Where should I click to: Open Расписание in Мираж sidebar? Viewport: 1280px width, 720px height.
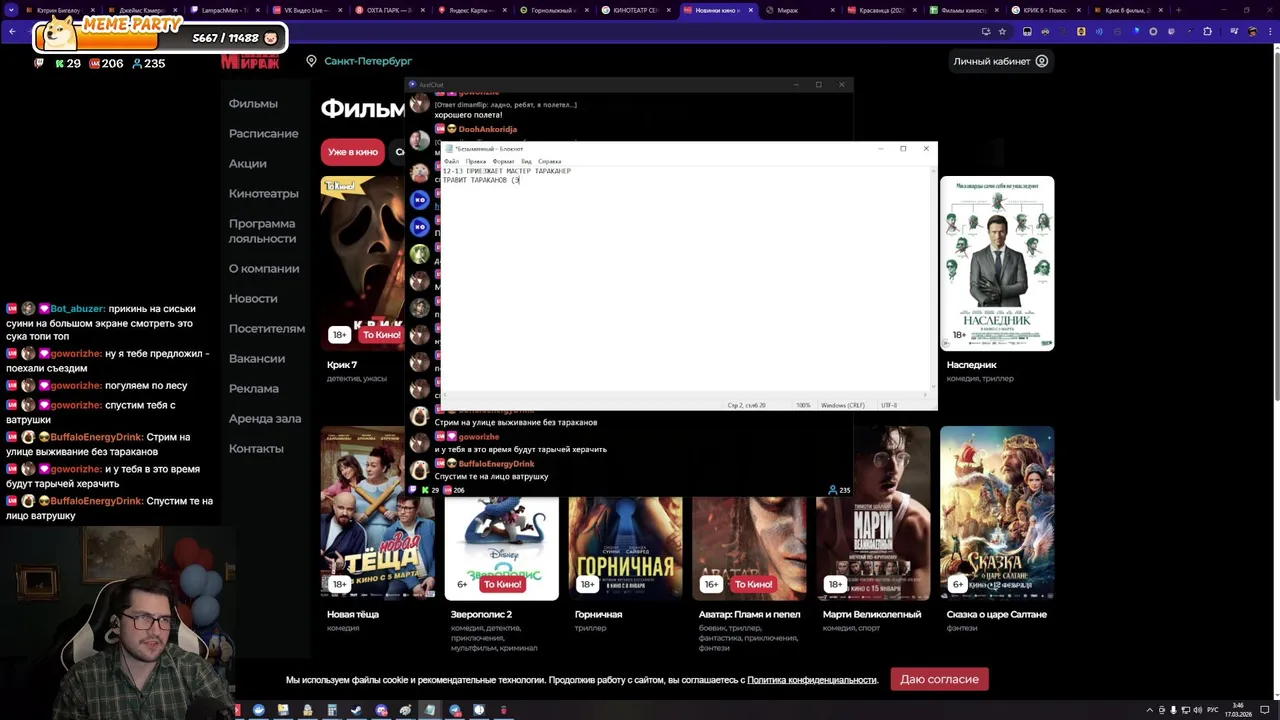(263, 134)
